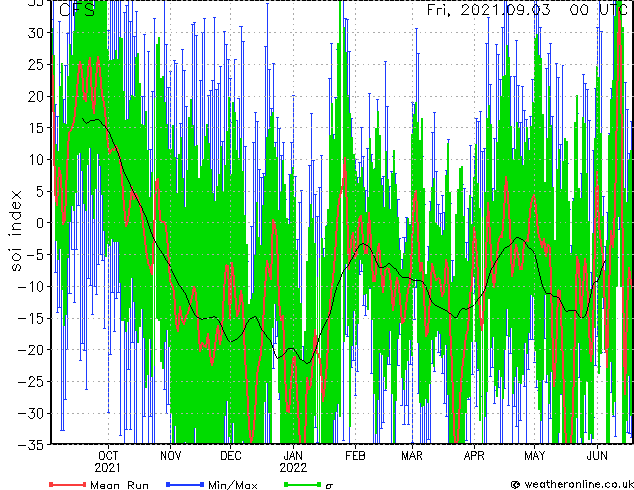Click the DEC month label
Screen dimensions: 634x490
[x=230, y=456]
